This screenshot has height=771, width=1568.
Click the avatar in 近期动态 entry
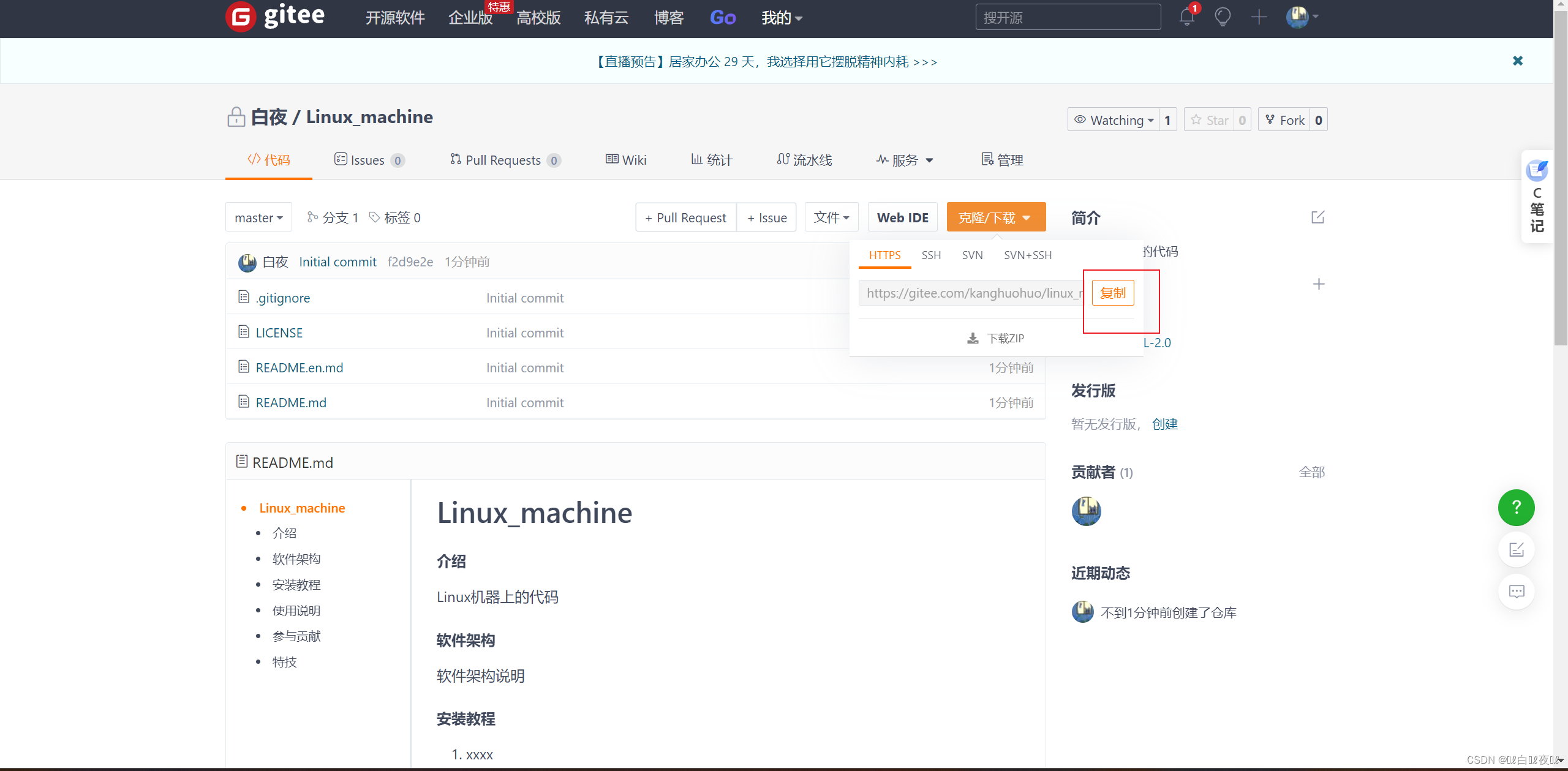(1083, 611)
